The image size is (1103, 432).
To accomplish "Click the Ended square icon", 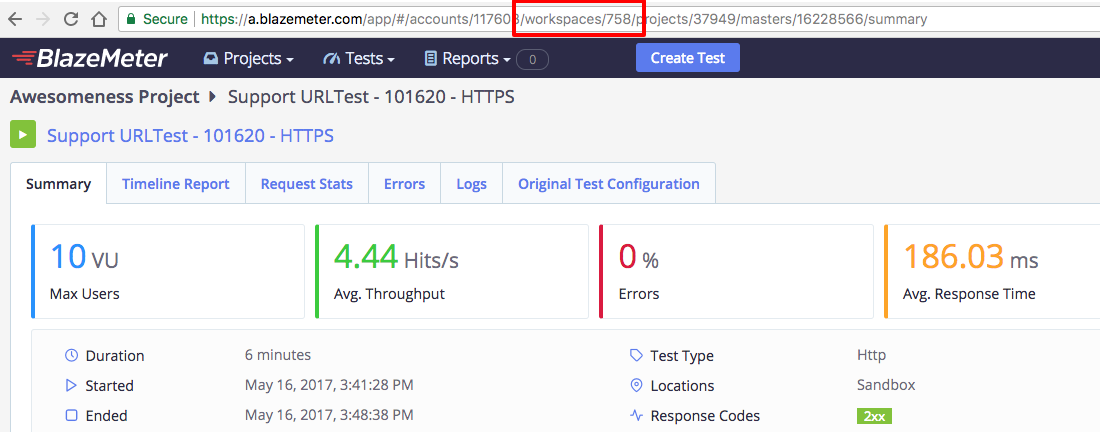I will [71, 415].
